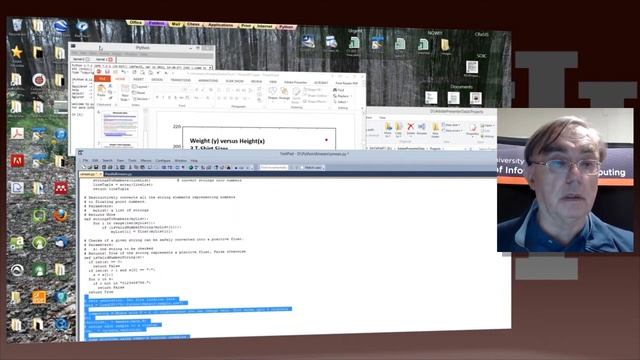Screen dimensions: 640x360
Task: Switch to the INSERT ribbon tab
Action: (138, 80)
